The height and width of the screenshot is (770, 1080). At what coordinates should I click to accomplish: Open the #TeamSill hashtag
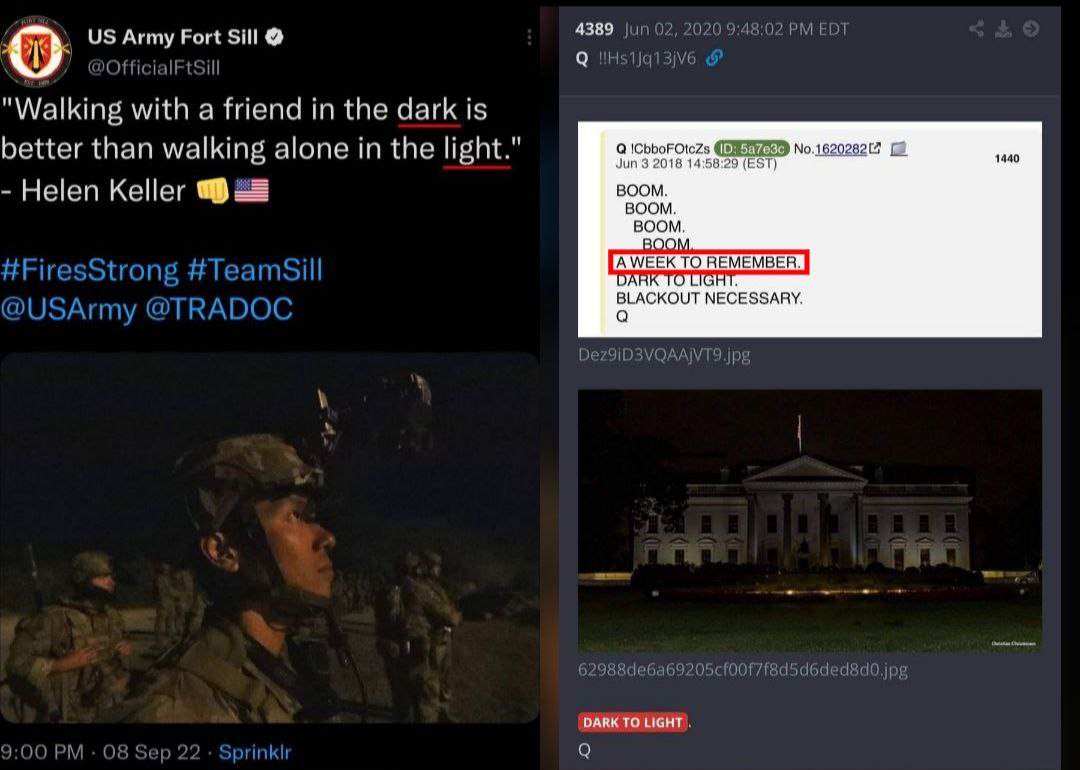[255, 269]
